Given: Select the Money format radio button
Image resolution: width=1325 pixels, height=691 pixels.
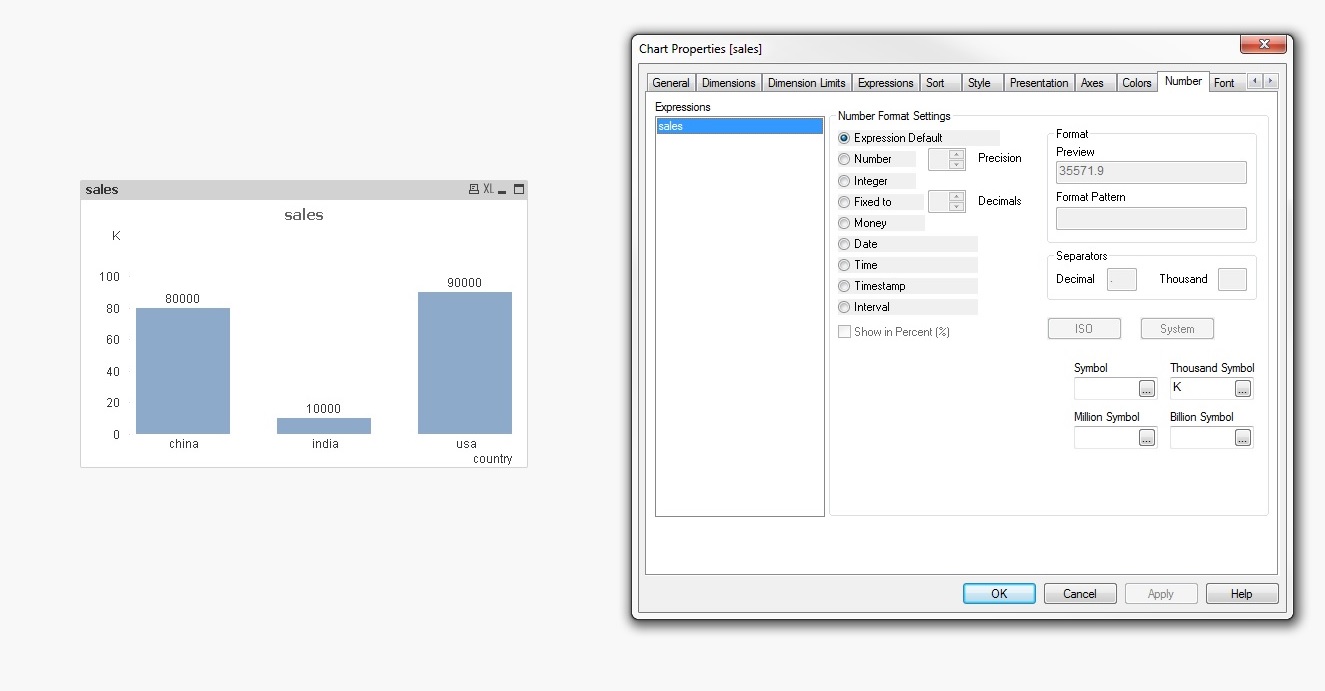Looking at the screenshot, I should tap(844, 223).
